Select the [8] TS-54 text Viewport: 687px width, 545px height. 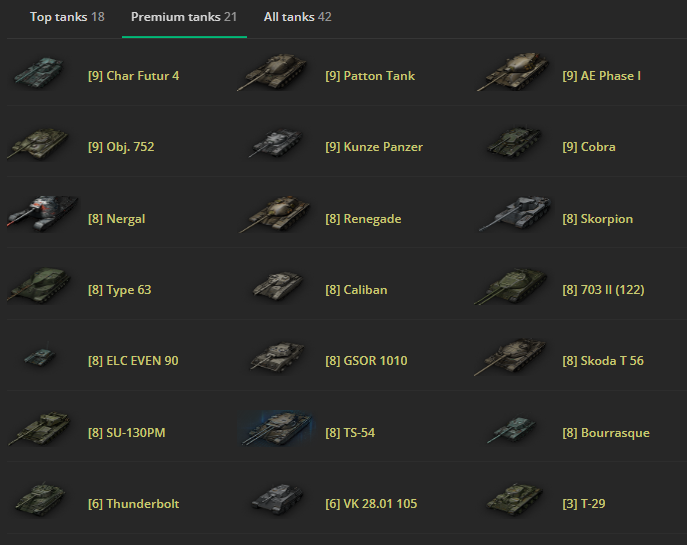click(x=350, y=433)
